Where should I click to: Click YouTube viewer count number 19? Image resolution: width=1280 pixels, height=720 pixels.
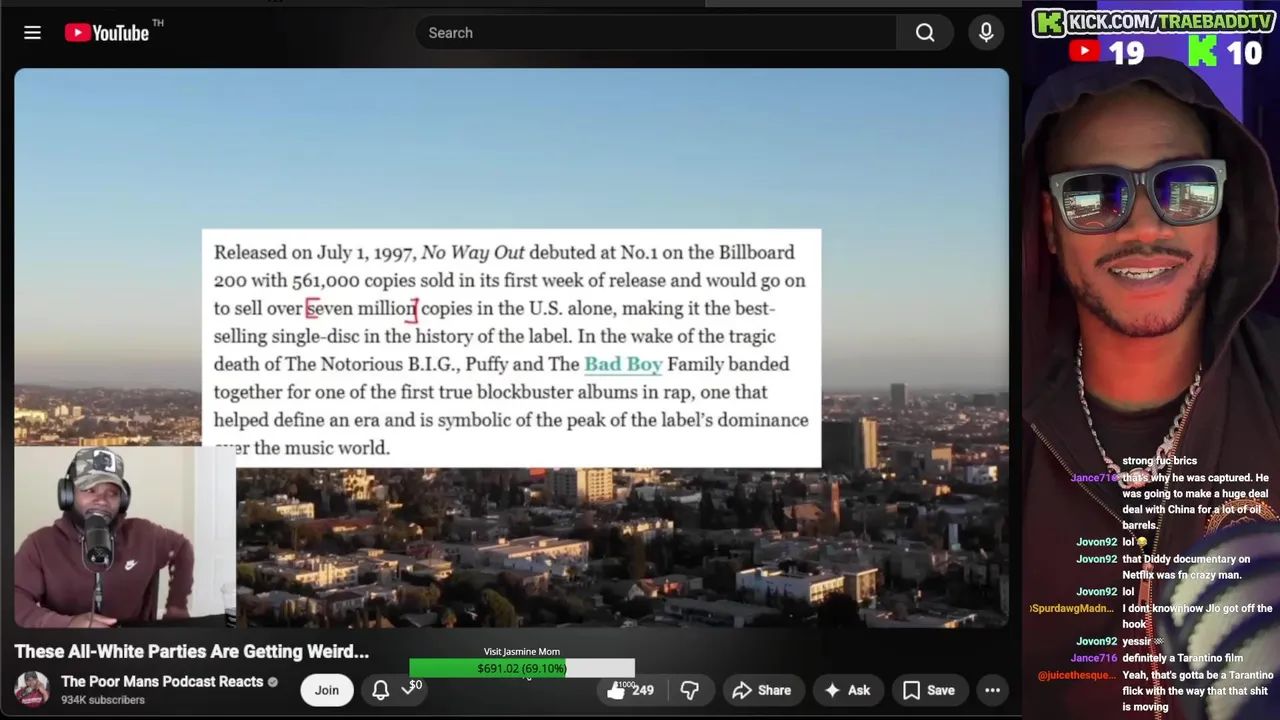coord(1126,52)
